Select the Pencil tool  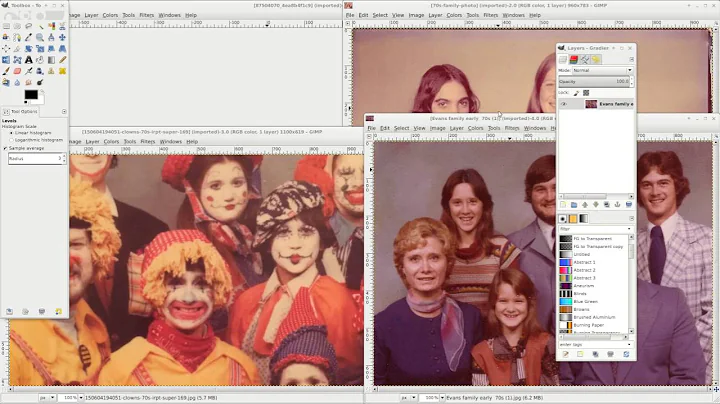point(62,60)
